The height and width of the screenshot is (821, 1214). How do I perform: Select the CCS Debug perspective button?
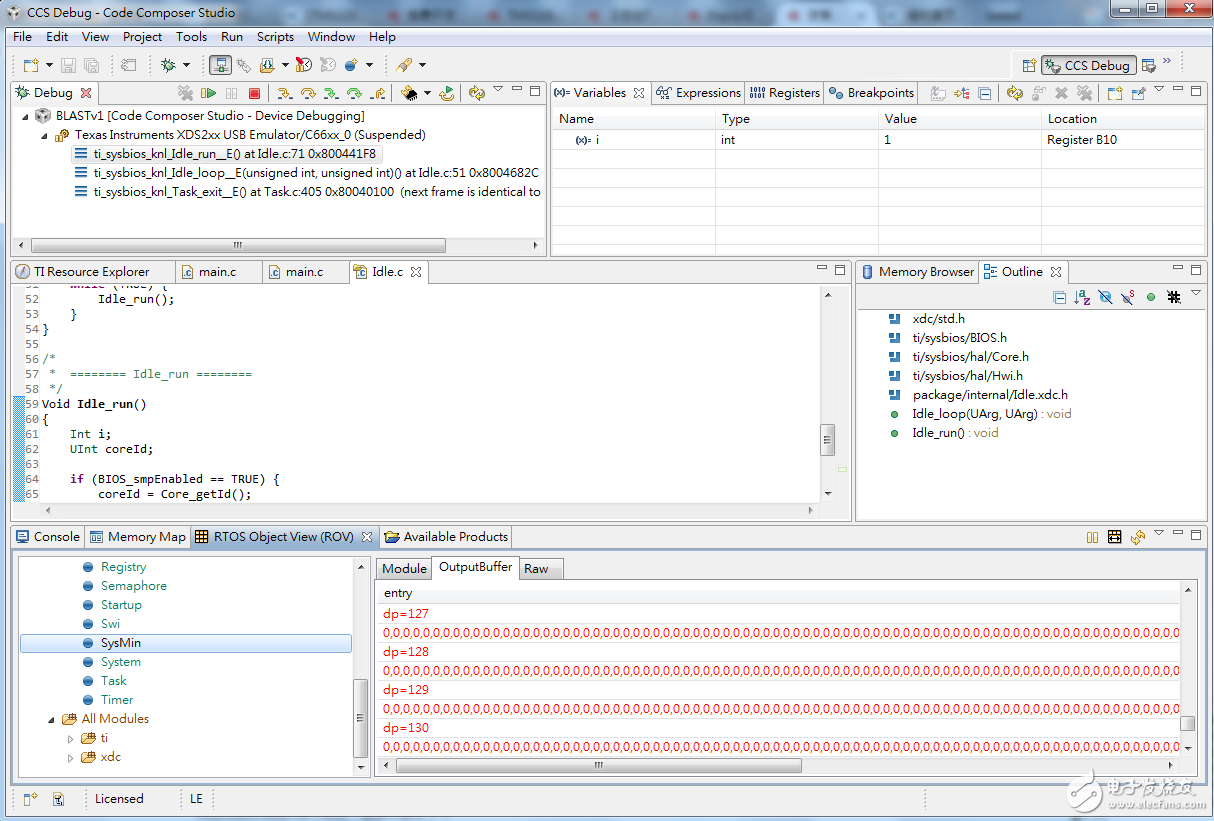(1087, 65)
